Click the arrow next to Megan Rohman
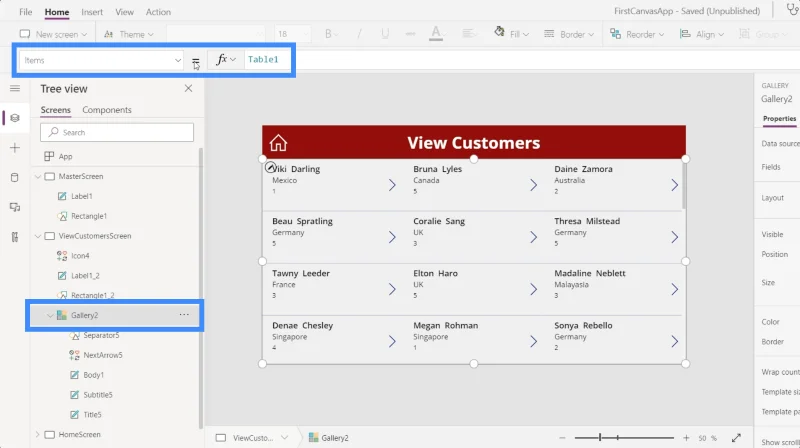 point(533,341)
